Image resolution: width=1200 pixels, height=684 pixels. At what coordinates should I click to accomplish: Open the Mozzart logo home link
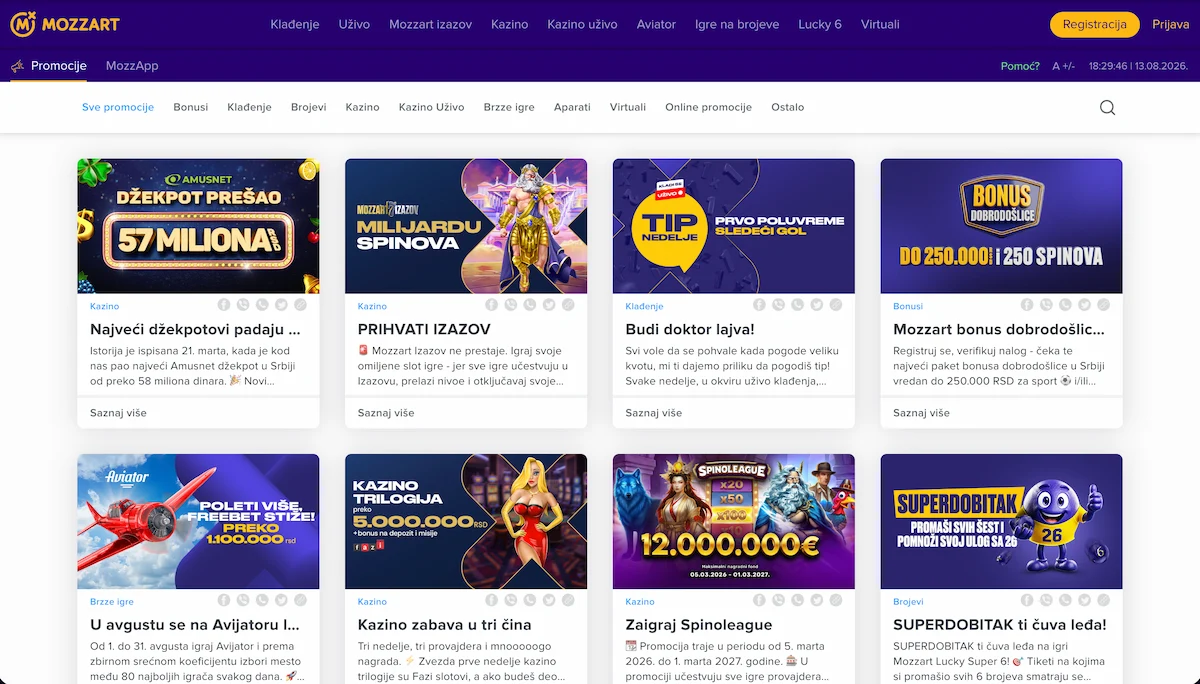point(63,24)
